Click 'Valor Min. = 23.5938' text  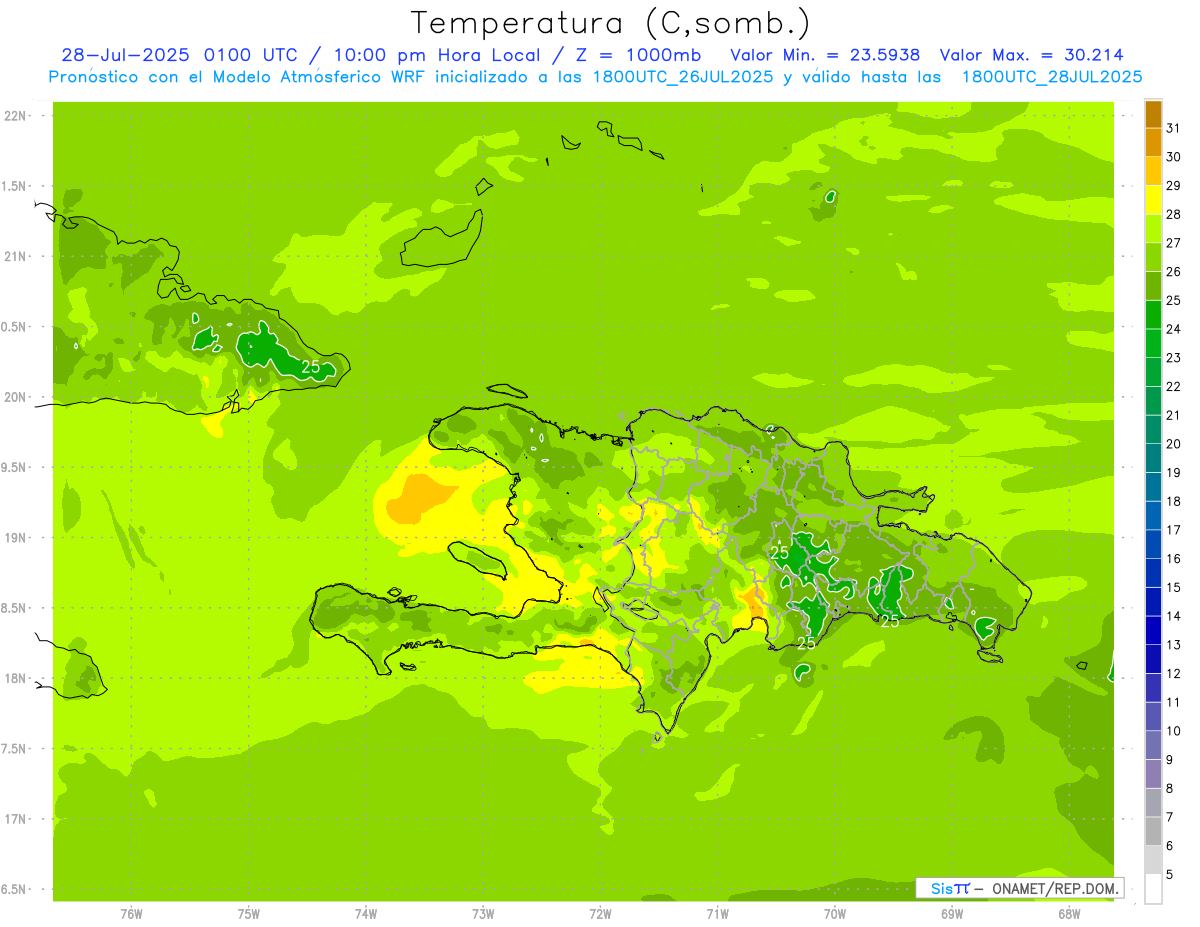coord(825,55)
